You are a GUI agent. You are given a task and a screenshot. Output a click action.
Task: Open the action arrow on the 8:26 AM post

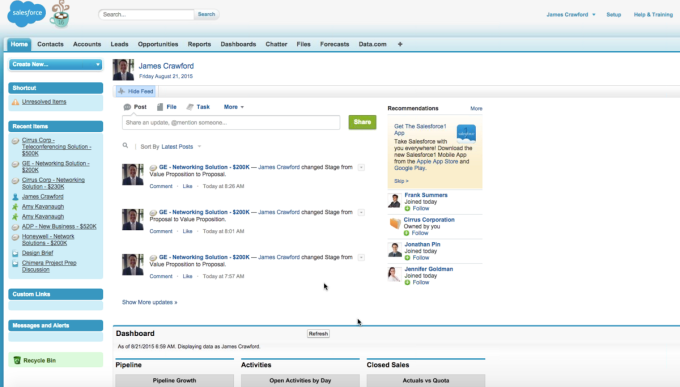pyautogui.click(x=361, y=167)
